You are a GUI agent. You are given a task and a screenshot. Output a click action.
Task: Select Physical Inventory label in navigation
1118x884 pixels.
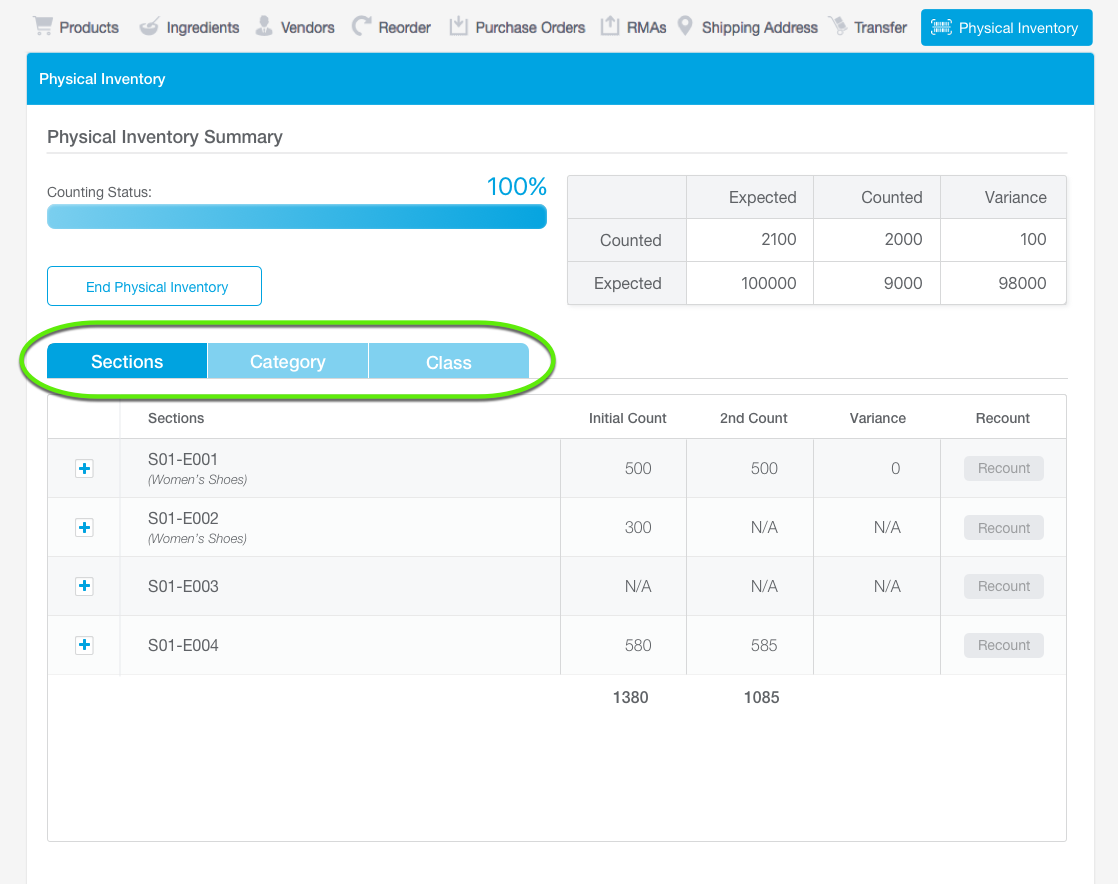click(x=1018, y=28)
